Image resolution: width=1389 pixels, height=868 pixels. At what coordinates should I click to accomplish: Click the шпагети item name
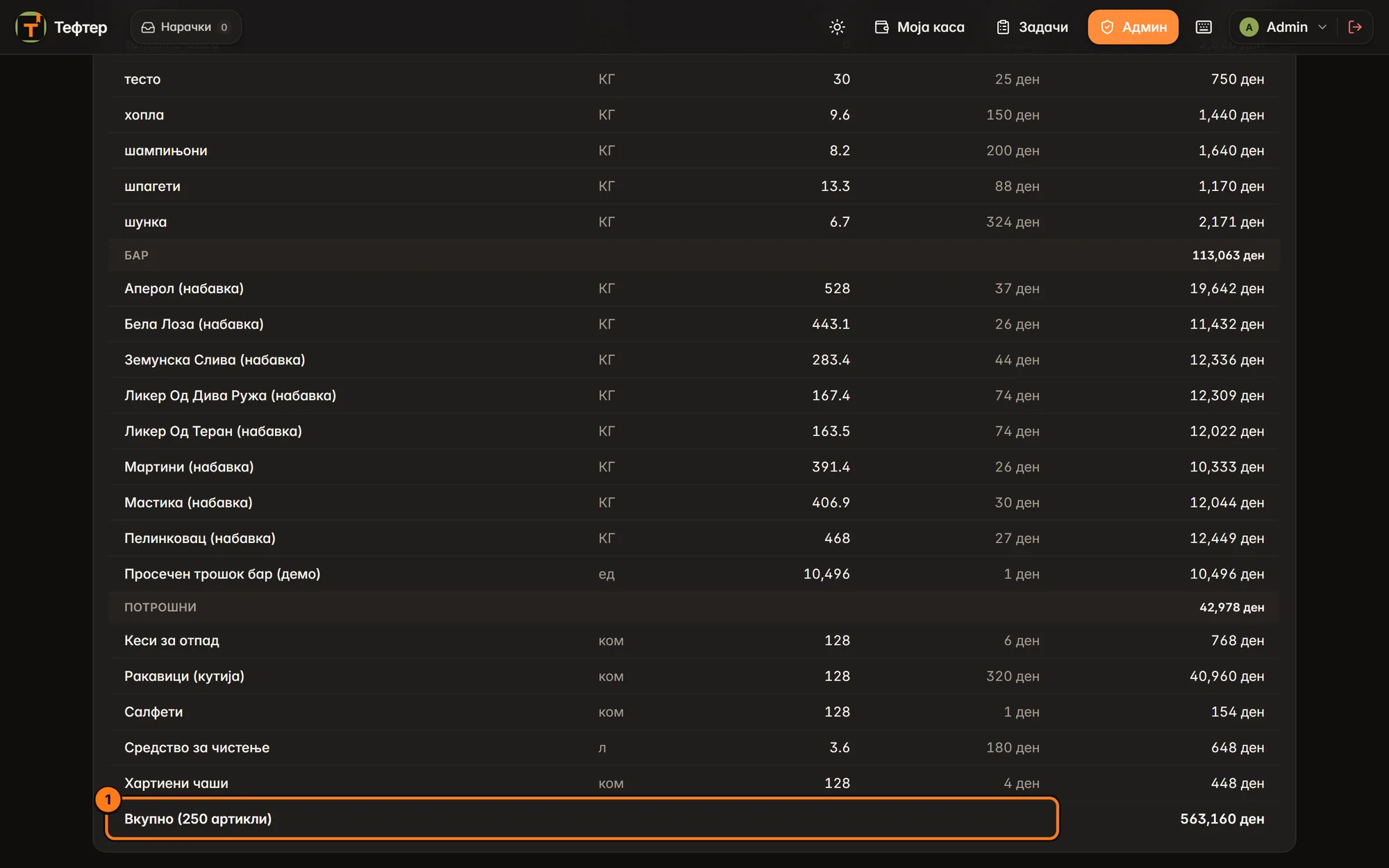coord(152,186)
